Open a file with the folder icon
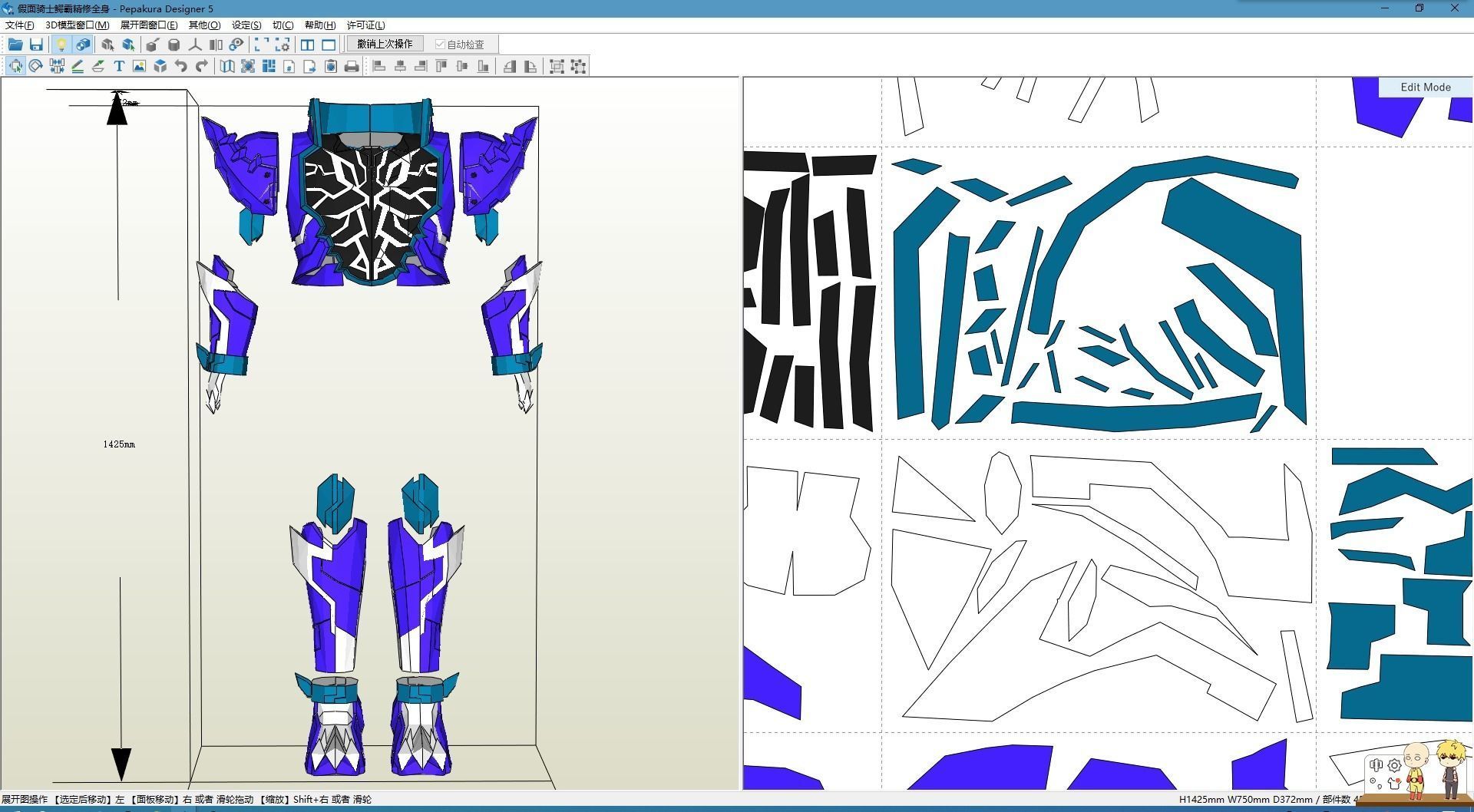The height and width of the screenshot is (812, 1474). tap(15, 45)
